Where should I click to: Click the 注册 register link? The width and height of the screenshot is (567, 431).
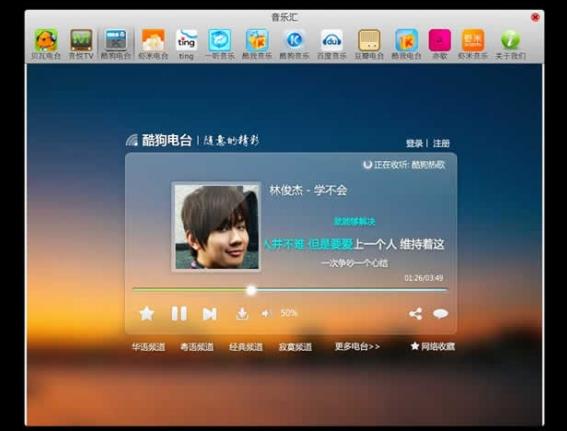tap(441, 144)
